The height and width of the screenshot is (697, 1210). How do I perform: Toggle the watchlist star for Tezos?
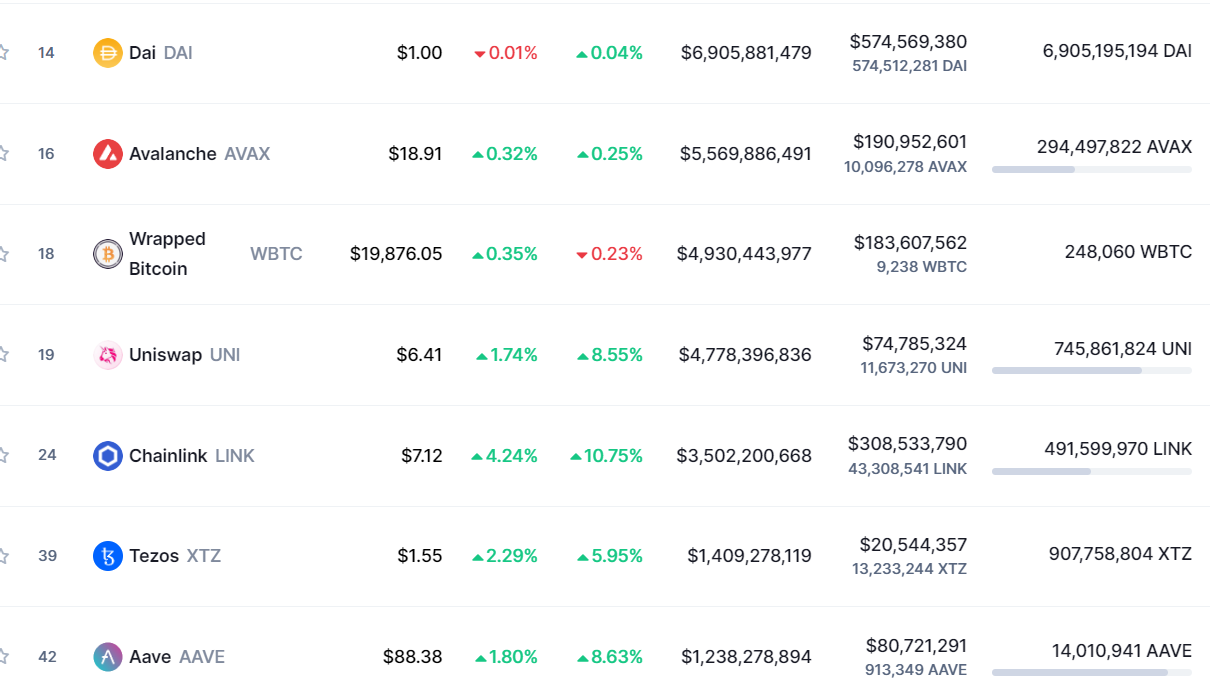pyautogui.click(x=3, y=555)
